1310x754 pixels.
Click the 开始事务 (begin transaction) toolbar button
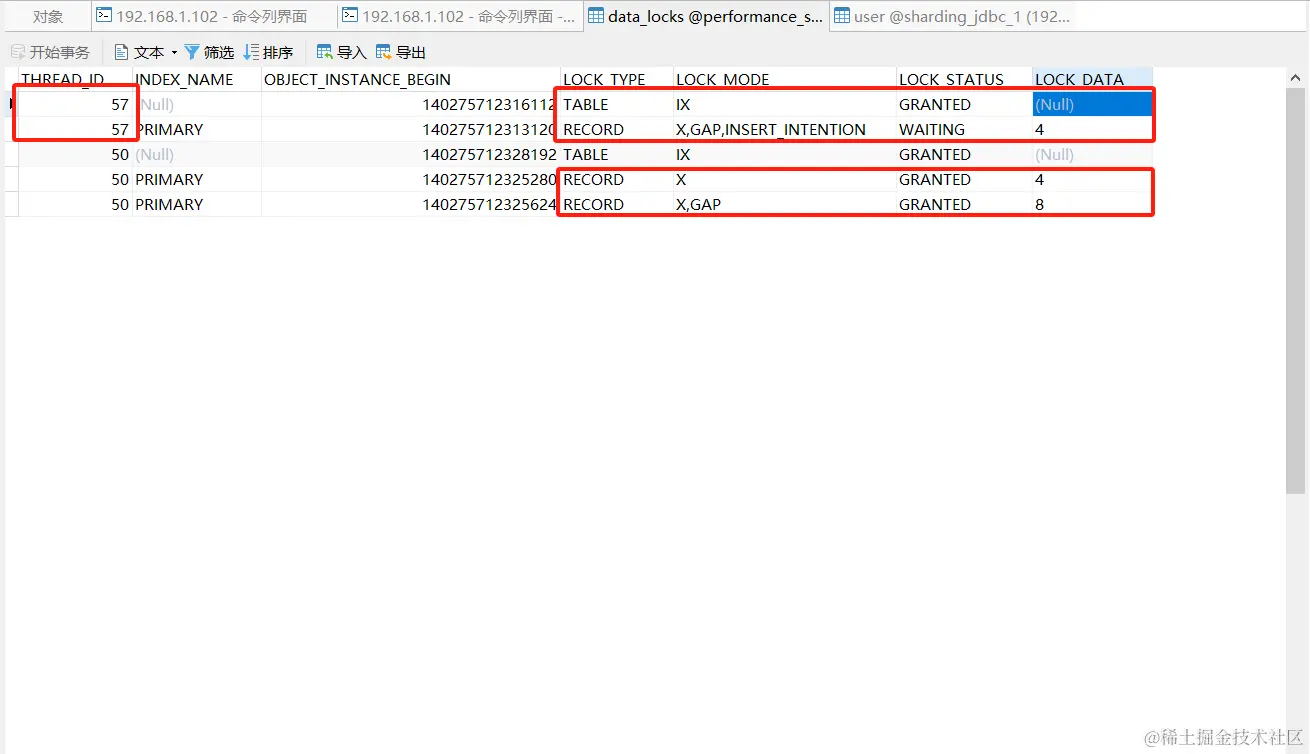pos(51,52)
